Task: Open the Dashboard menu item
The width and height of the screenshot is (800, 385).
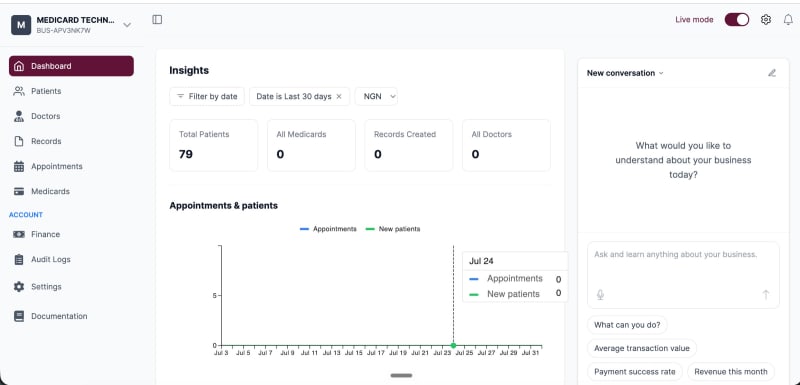Action: point(71,66)
